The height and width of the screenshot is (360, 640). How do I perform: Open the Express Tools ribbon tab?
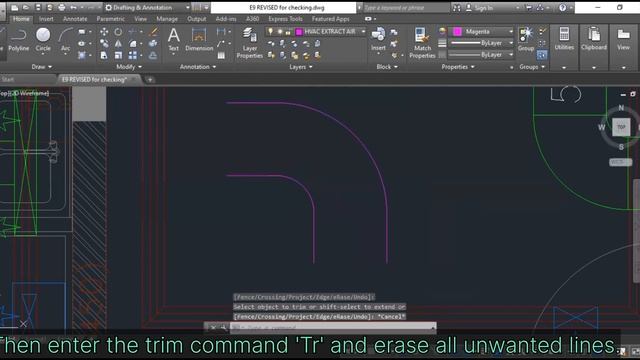(285, 19)
